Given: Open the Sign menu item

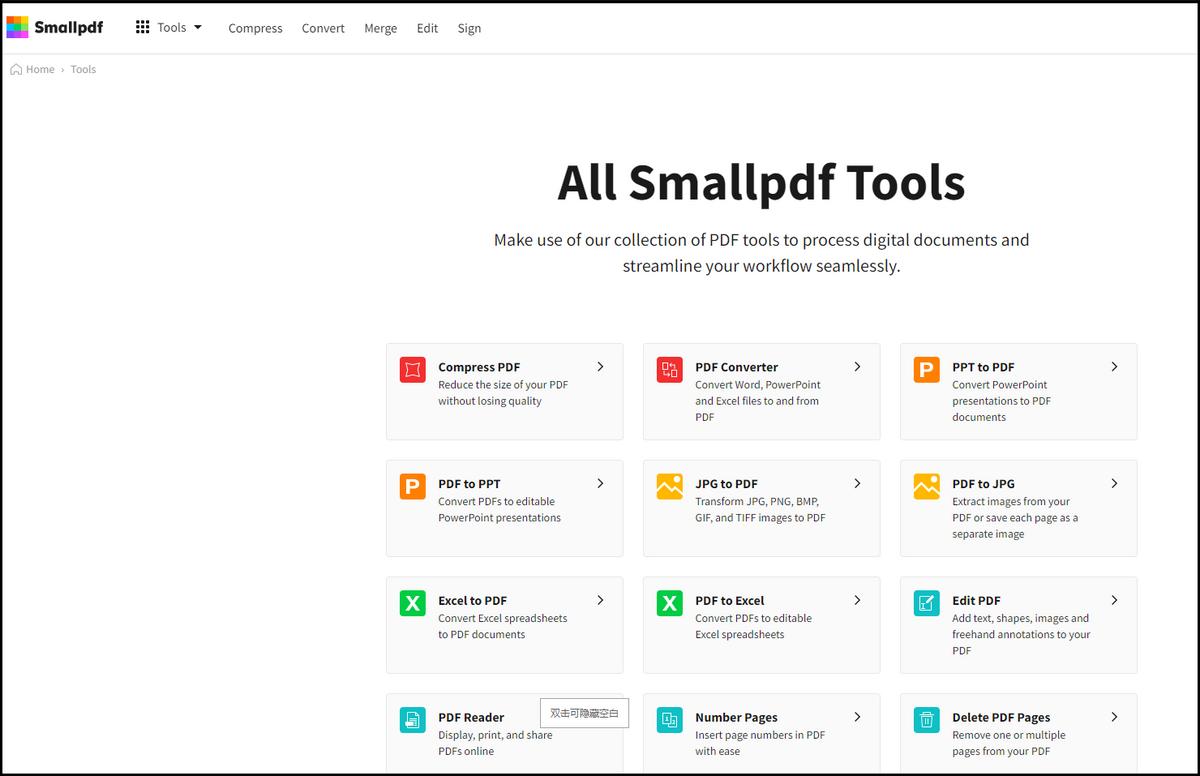Looking at the screenshot, I should pyautogui.click(x=469, y=28).
